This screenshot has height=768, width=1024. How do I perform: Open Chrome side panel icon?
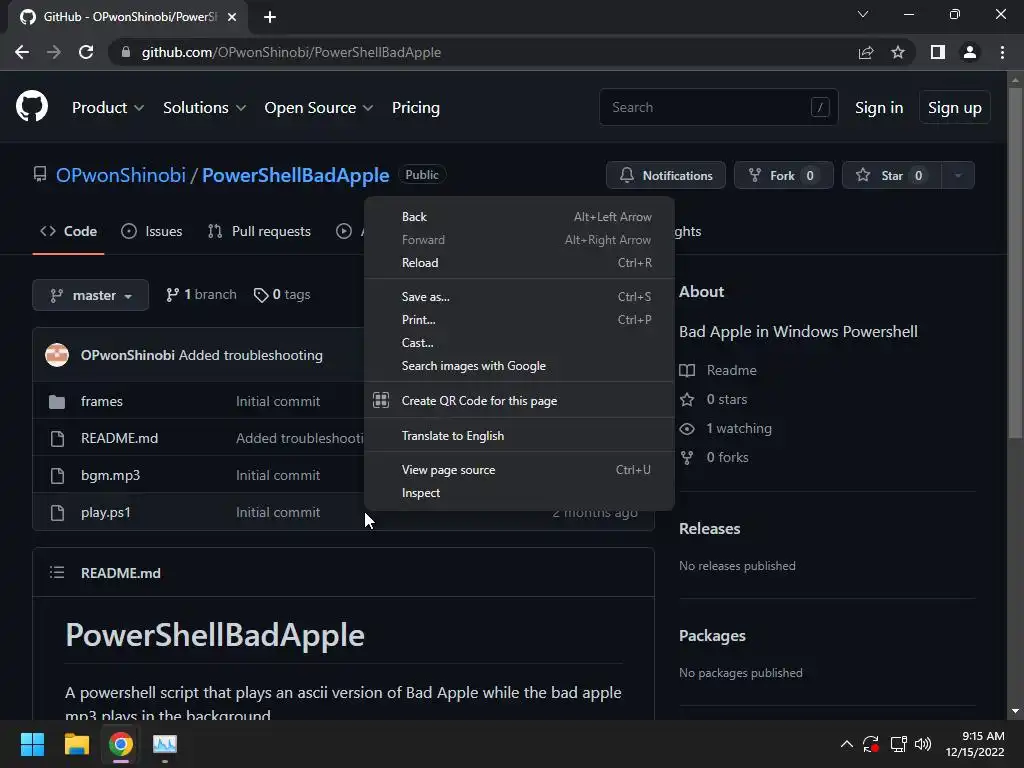coord(938,52)
